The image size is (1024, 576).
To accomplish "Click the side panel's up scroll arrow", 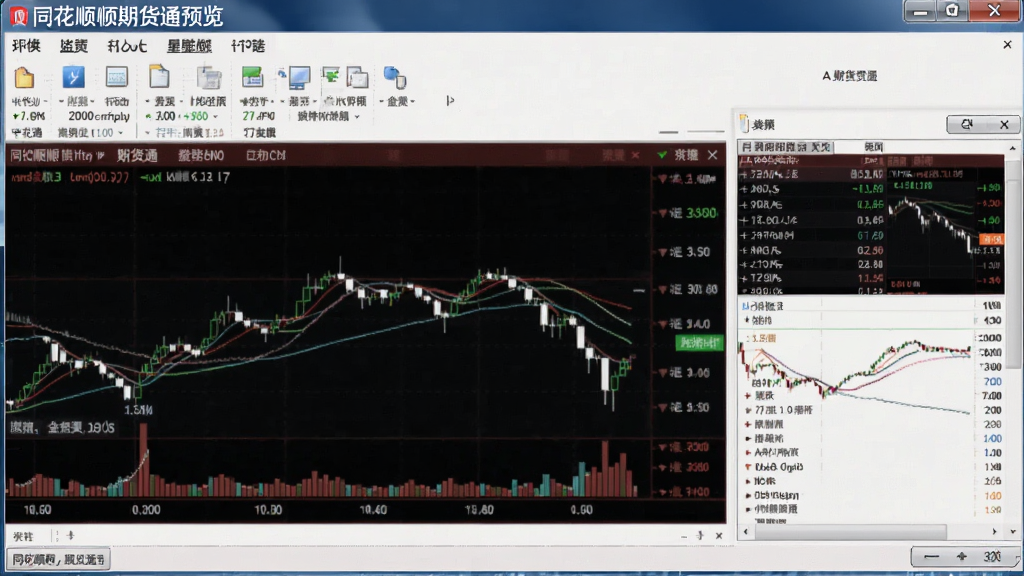I will pos(1013,148).
